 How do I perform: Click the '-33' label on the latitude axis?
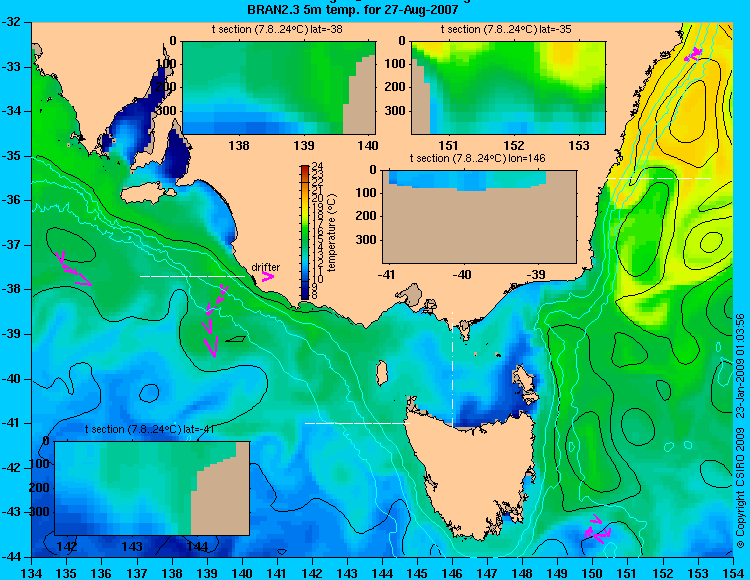click(10, 66)
